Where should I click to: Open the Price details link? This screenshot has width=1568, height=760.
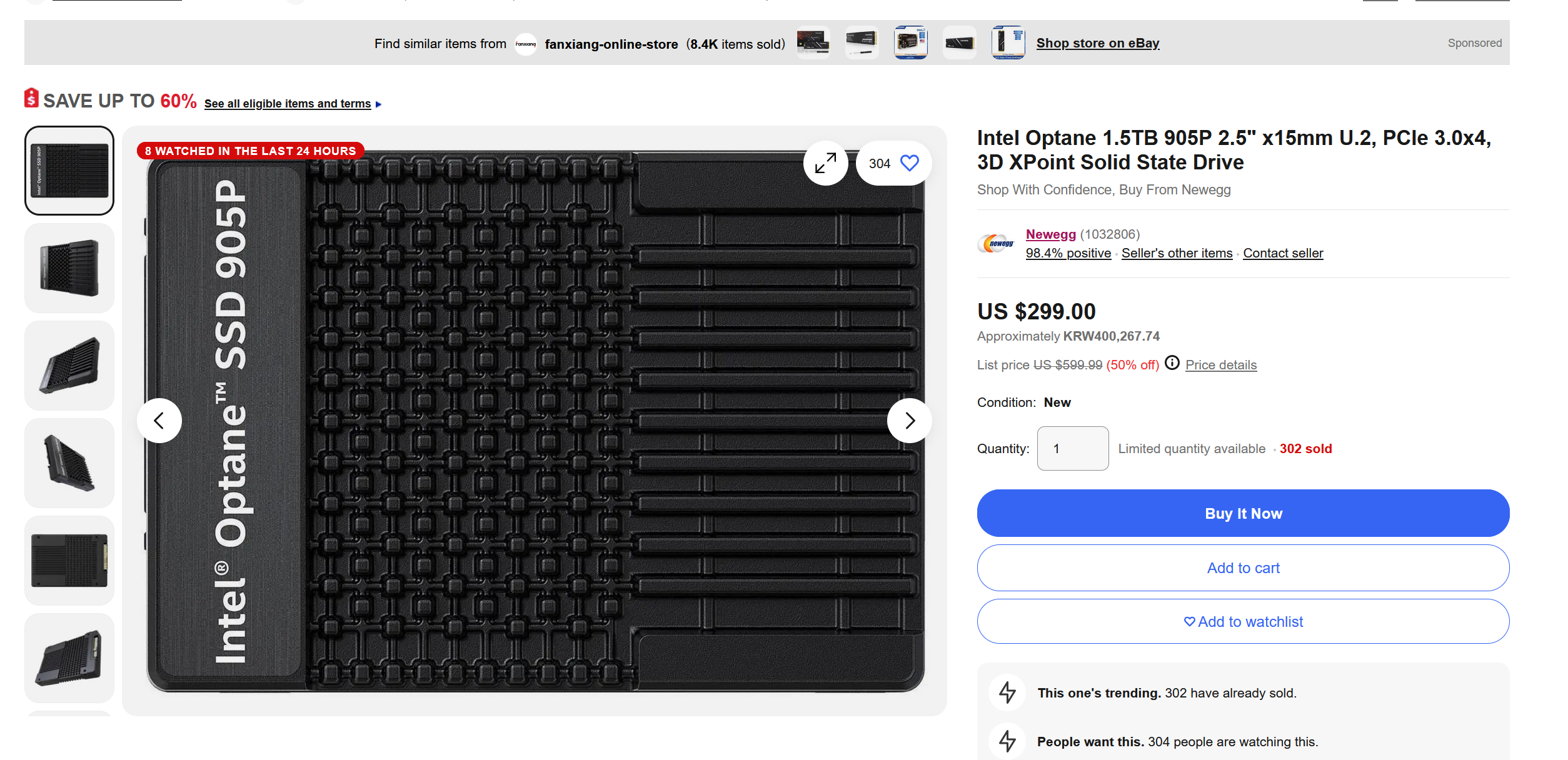pyautogui.click(x=1221, y=365)
